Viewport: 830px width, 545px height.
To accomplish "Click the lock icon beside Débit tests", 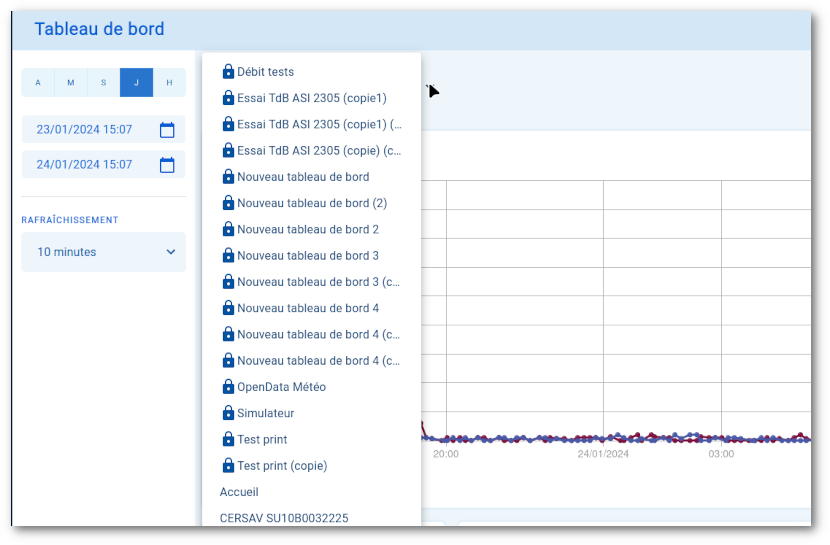I will (x=228, y=72).
